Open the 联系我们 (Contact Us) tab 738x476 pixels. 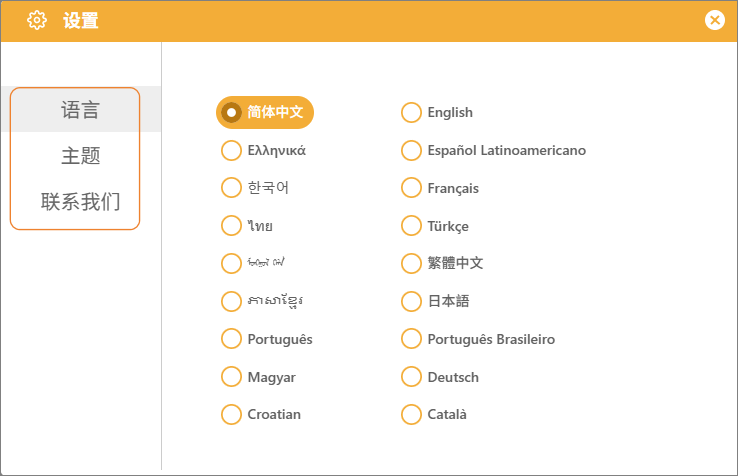tap(80, 201)
